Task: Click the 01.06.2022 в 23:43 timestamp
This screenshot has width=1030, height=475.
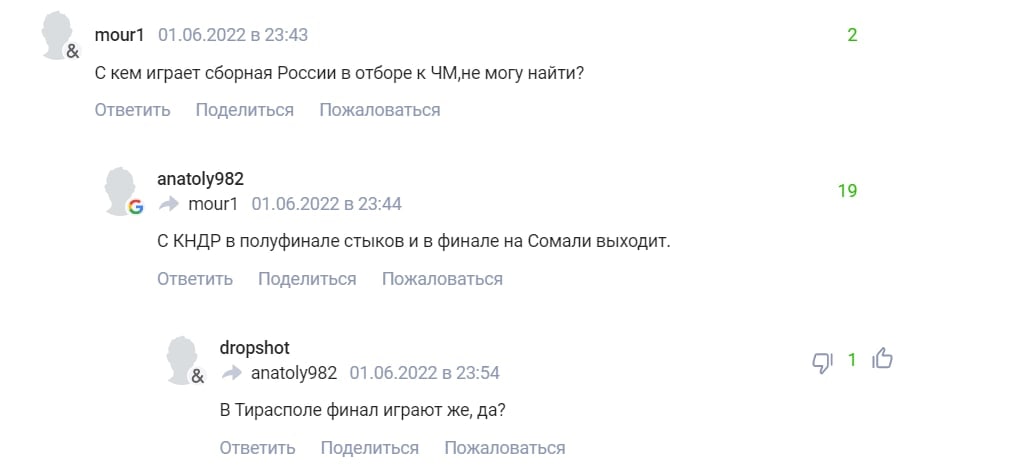Action: 233,35
